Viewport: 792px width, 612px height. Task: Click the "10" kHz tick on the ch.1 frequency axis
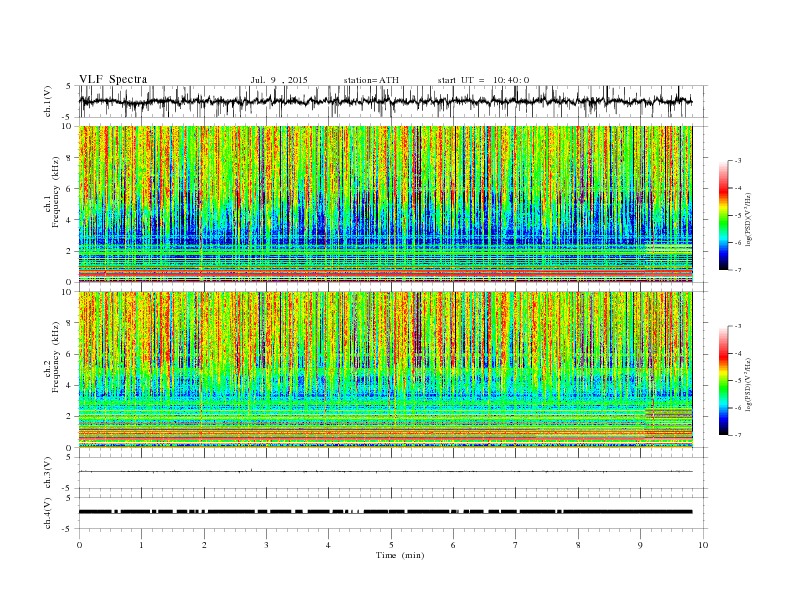68,126
